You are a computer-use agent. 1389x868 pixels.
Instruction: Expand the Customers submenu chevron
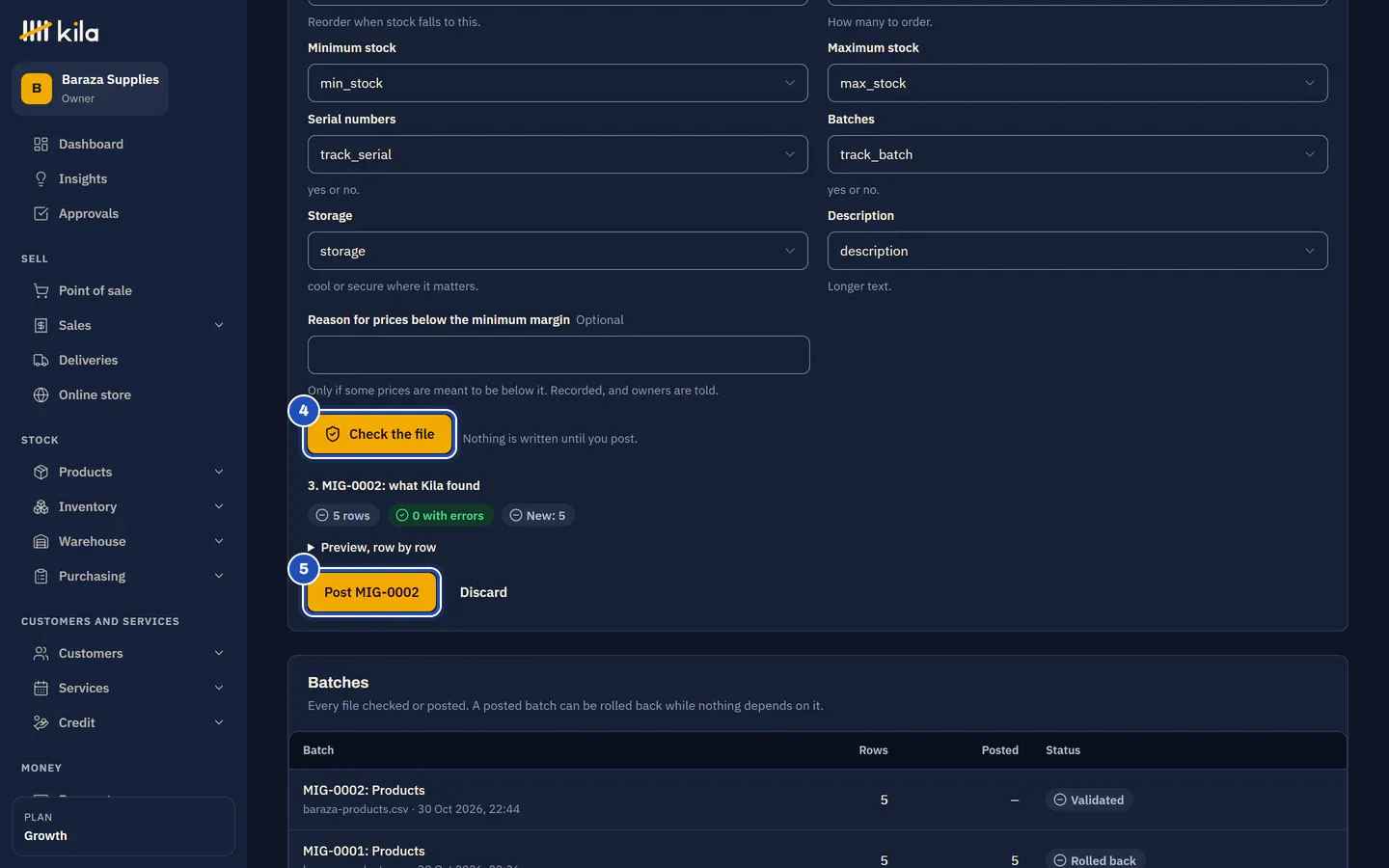pos(219,653)
